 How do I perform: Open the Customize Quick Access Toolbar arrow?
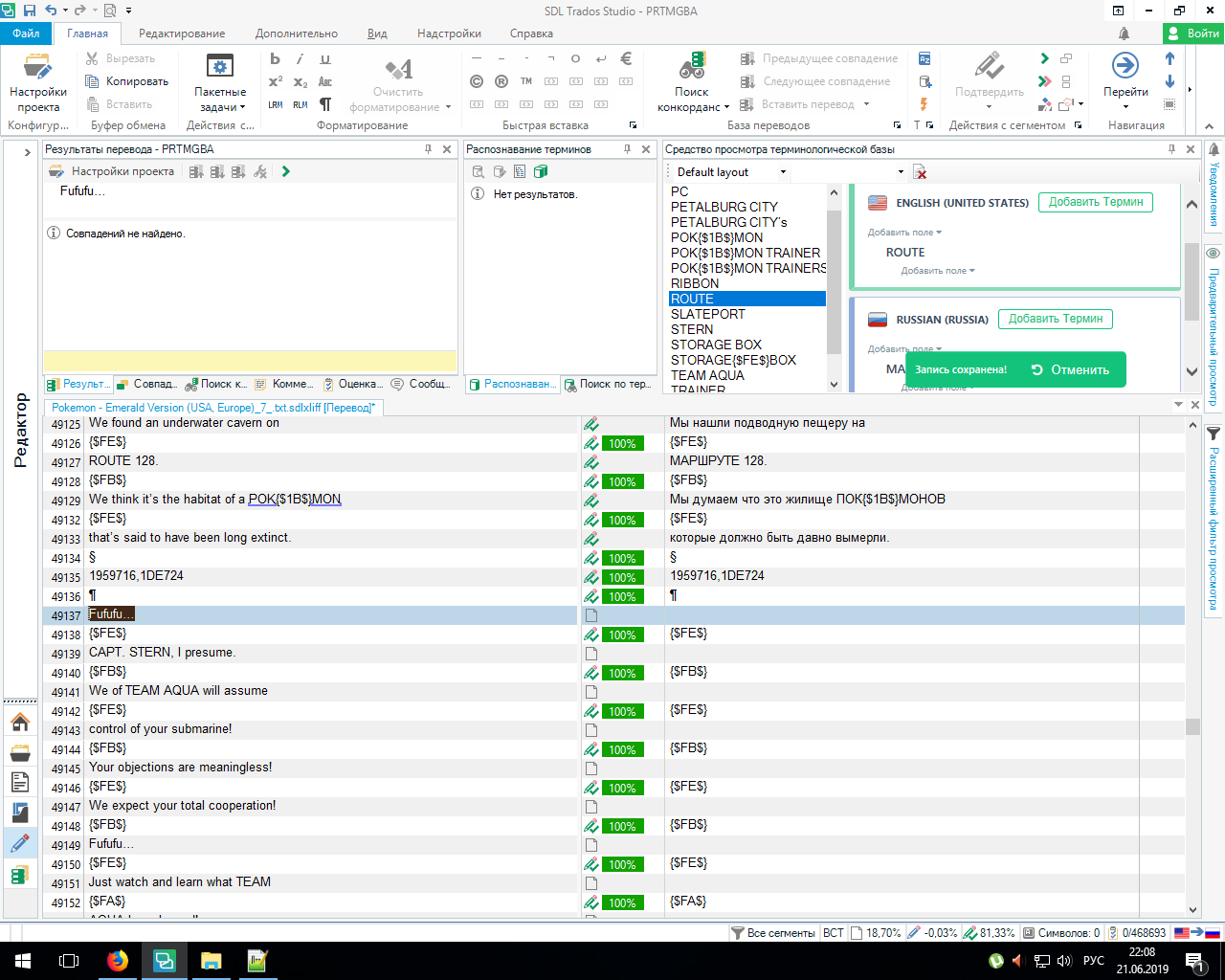129,11
